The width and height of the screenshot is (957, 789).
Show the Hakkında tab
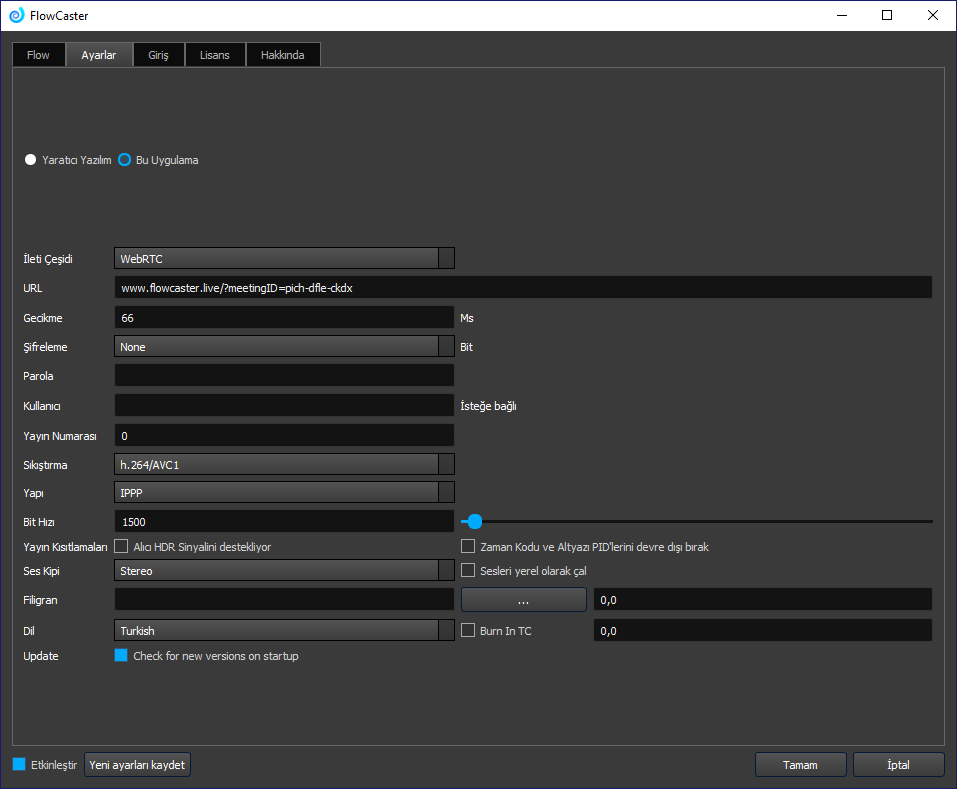283,55
